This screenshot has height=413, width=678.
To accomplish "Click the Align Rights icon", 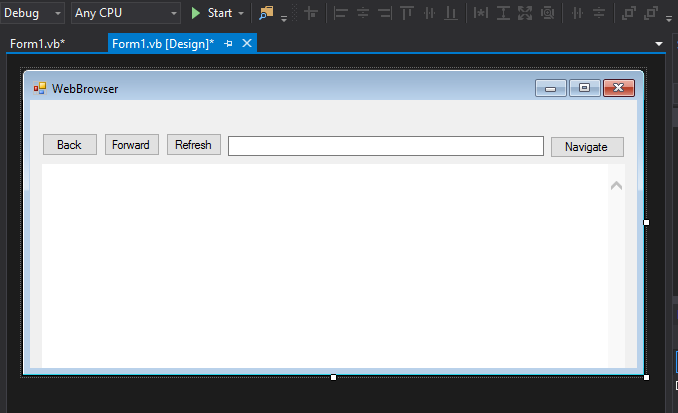I will [x=384, y=13].
